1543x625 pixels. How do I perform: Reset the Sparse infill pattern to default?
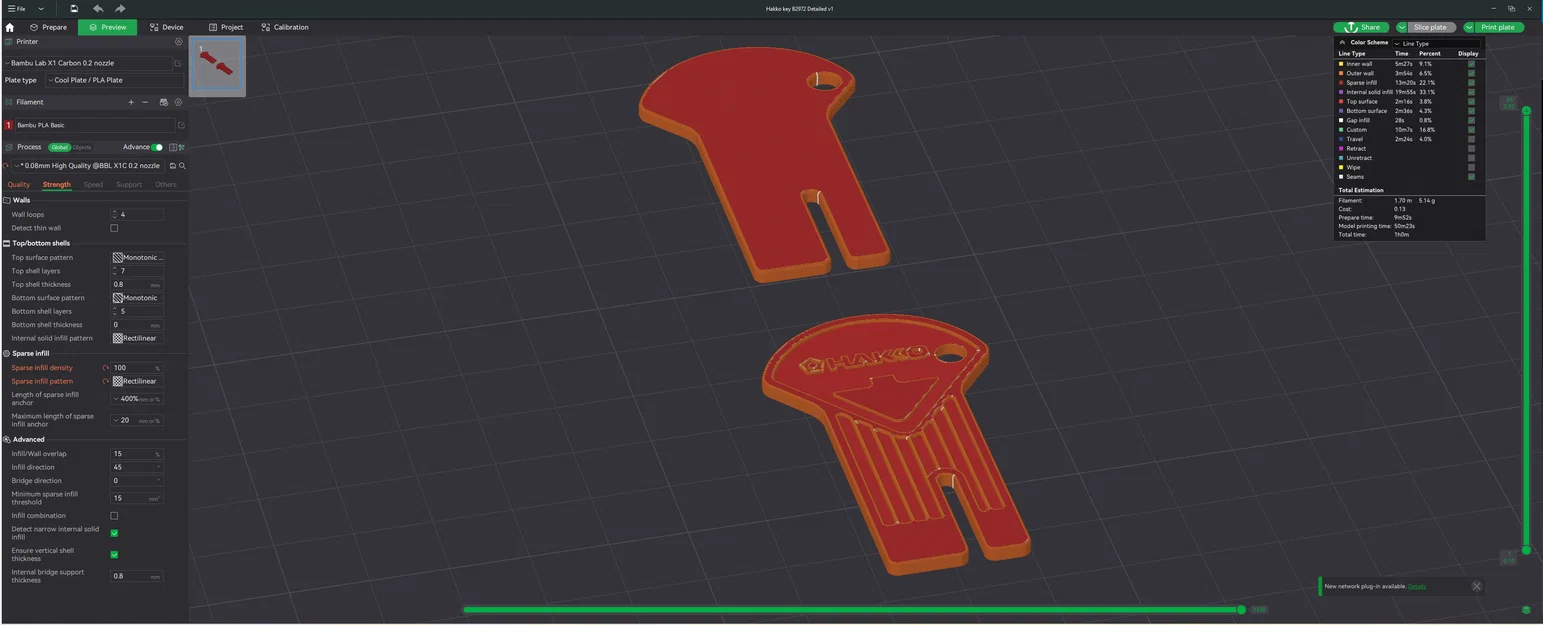pos(106,381)
